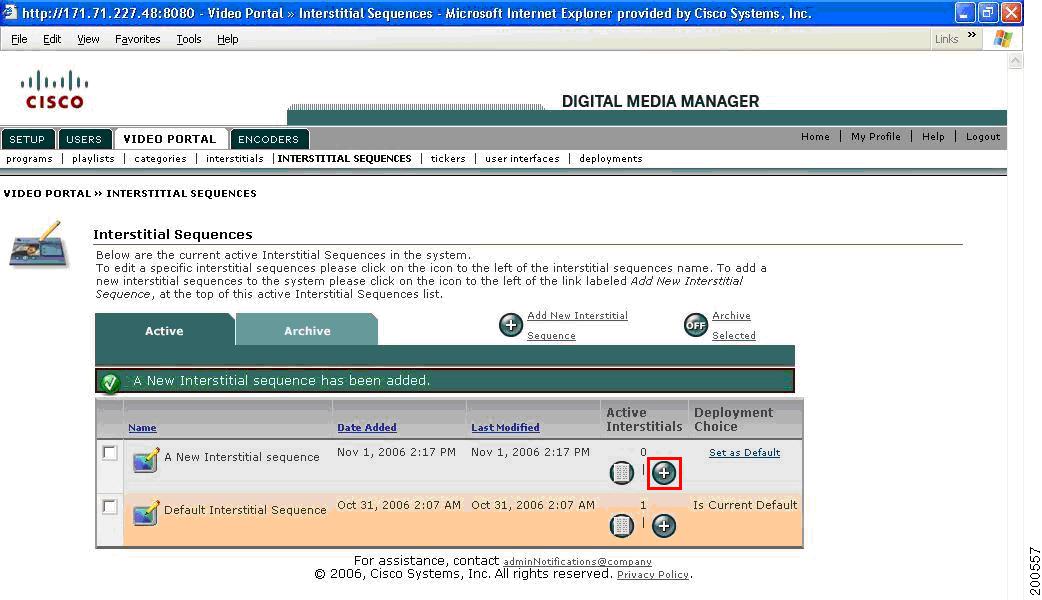
Task: Click plus icon in A New Interstitial sequence row
Action: point(664,473)
